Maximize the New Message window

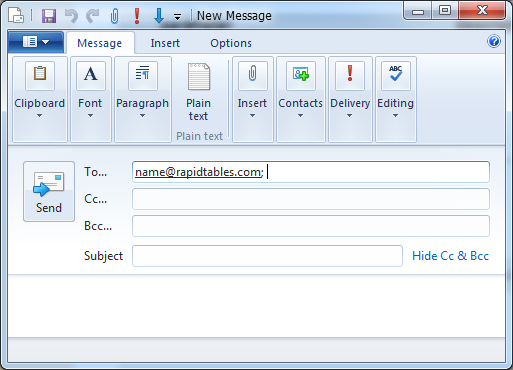tap(445, 11)
